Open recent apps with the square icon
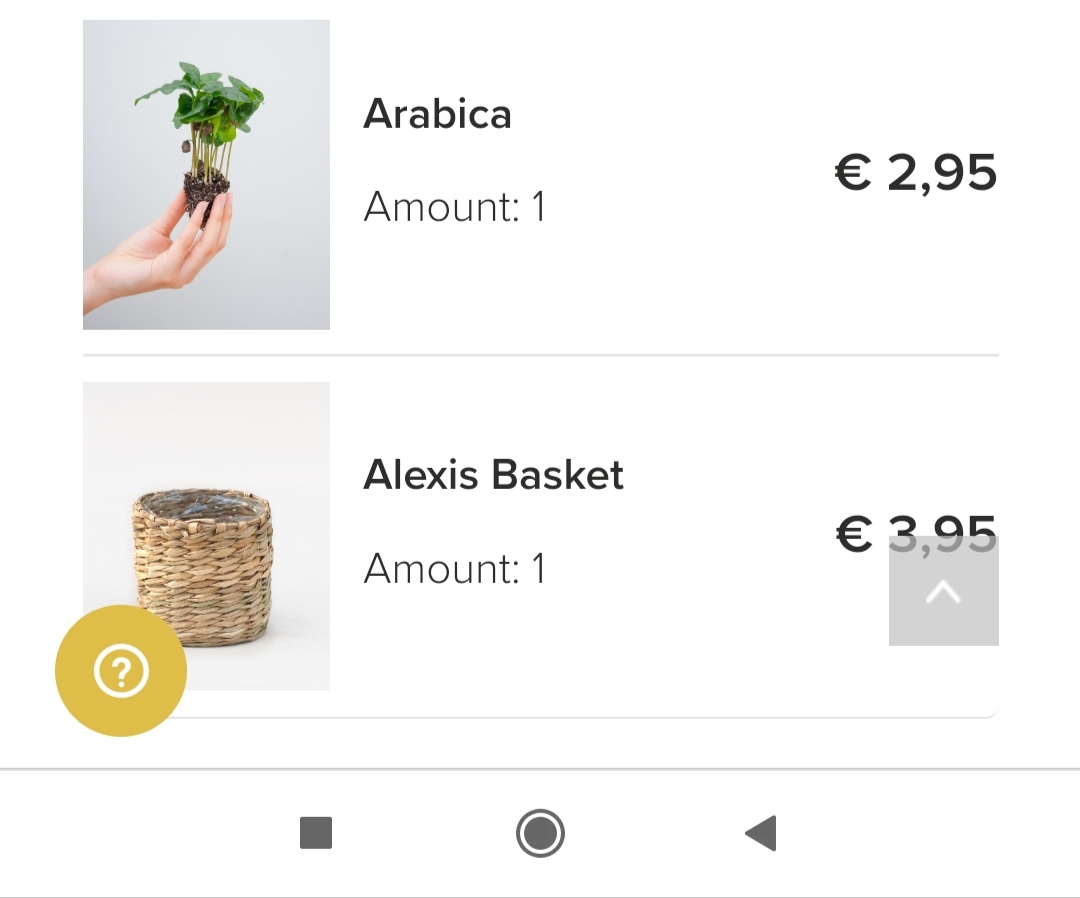Image resolution: width=1080 pixels, height=898 pixels. (x=316, y=833)
